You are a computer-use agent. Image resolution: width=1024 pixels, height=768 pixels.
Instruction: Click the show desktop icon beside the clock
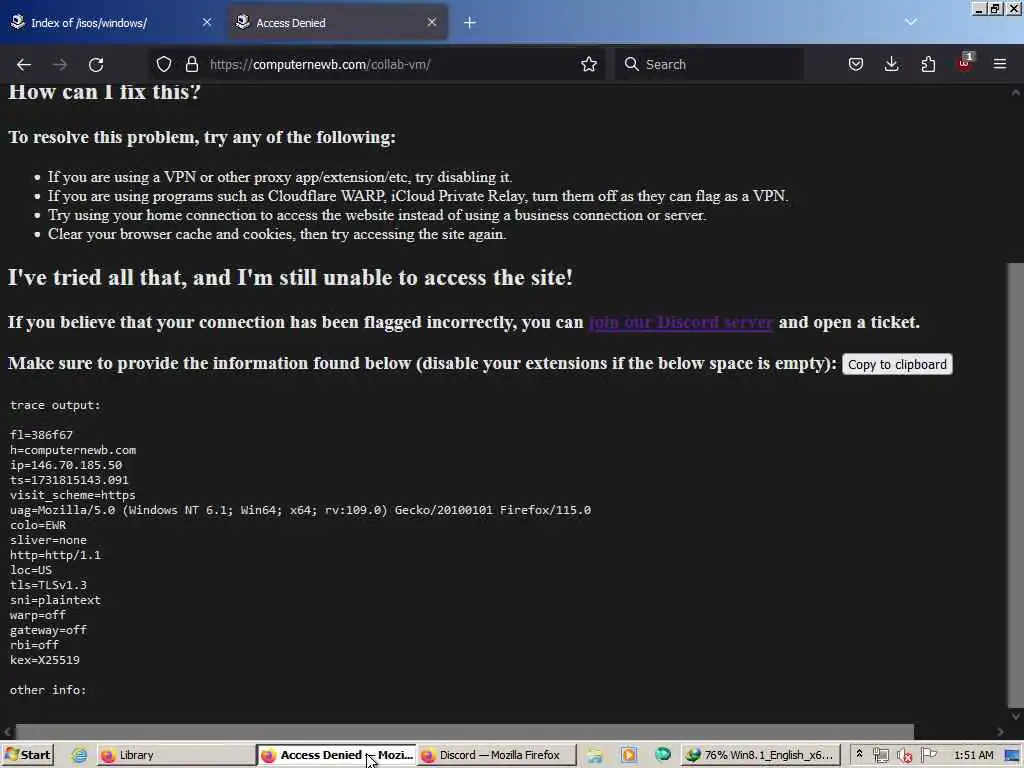(x=1013, y=756)
